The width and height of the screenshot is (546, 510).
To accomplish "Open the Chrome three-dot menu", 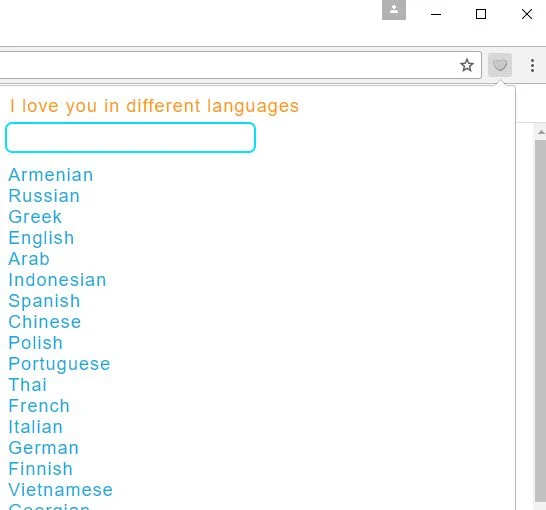I will click(532, 65).
